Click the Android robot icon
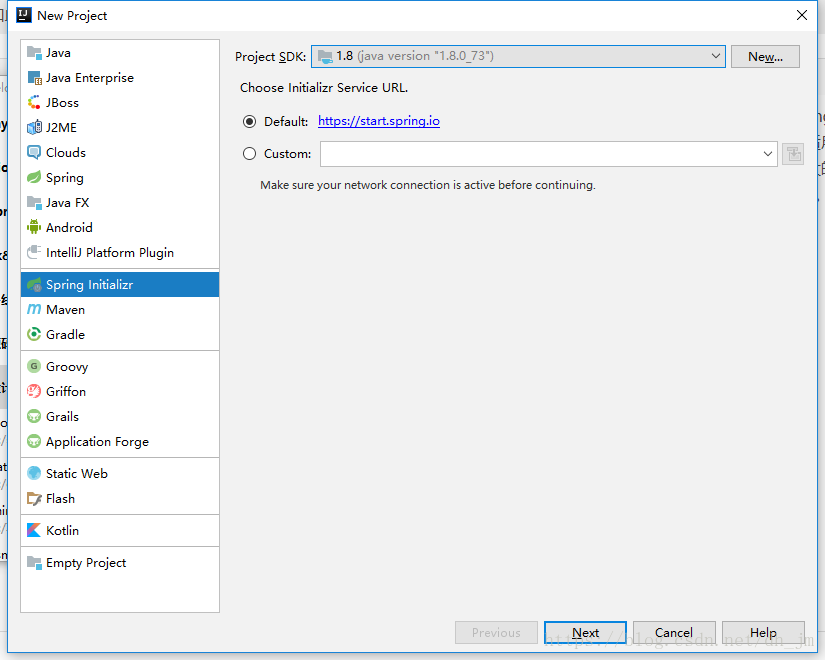 click(34, 227)
